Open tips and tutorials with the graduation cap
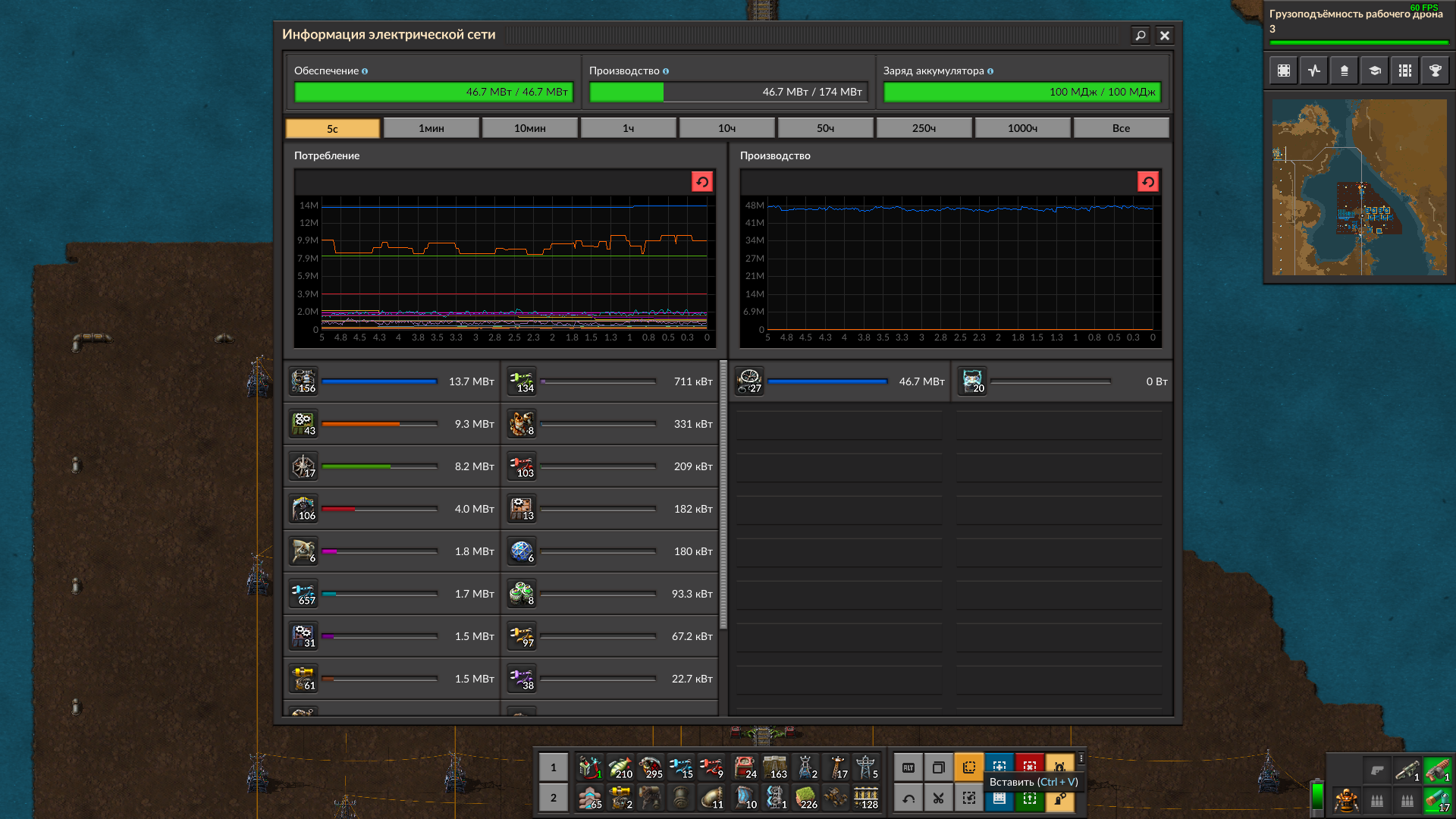 point(1375,71)
